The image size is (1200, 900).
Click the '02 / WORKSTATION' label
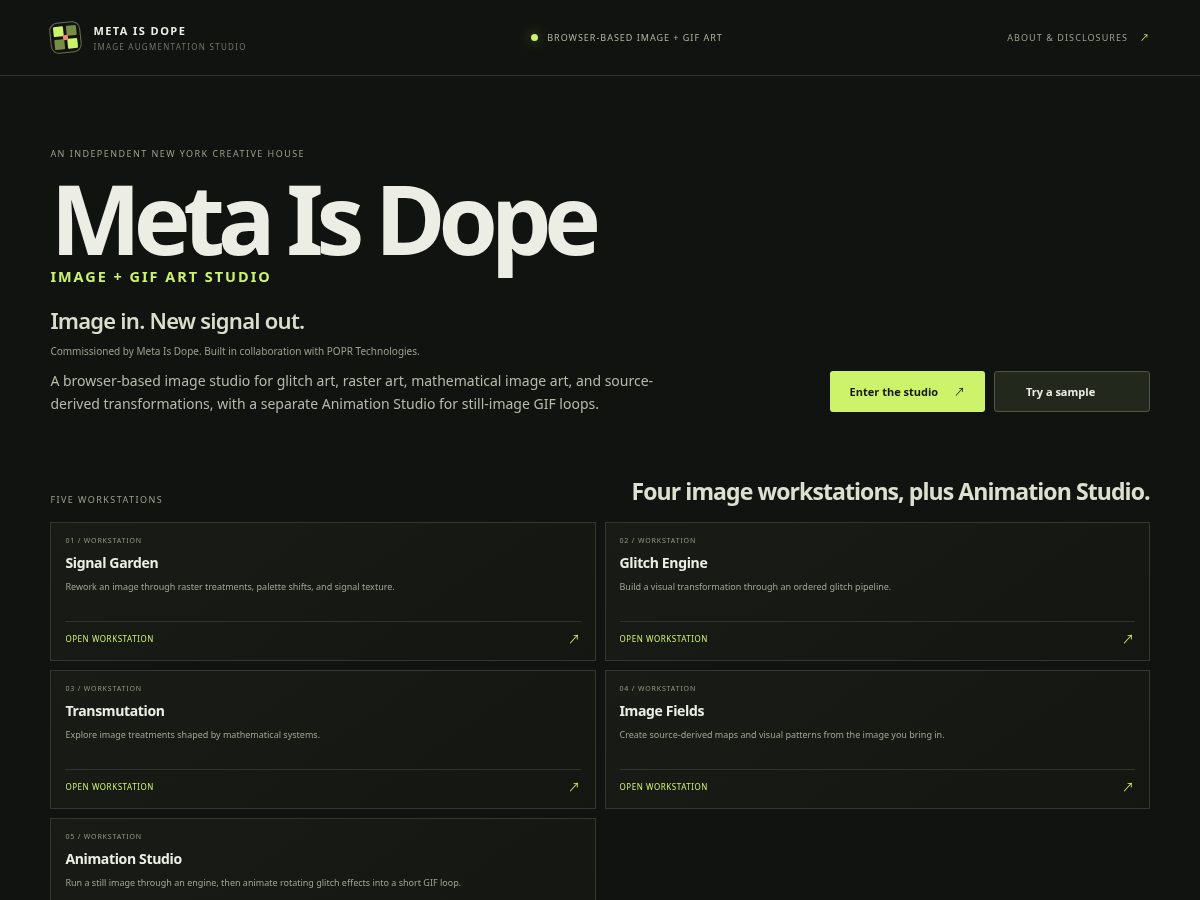(658, 541)
